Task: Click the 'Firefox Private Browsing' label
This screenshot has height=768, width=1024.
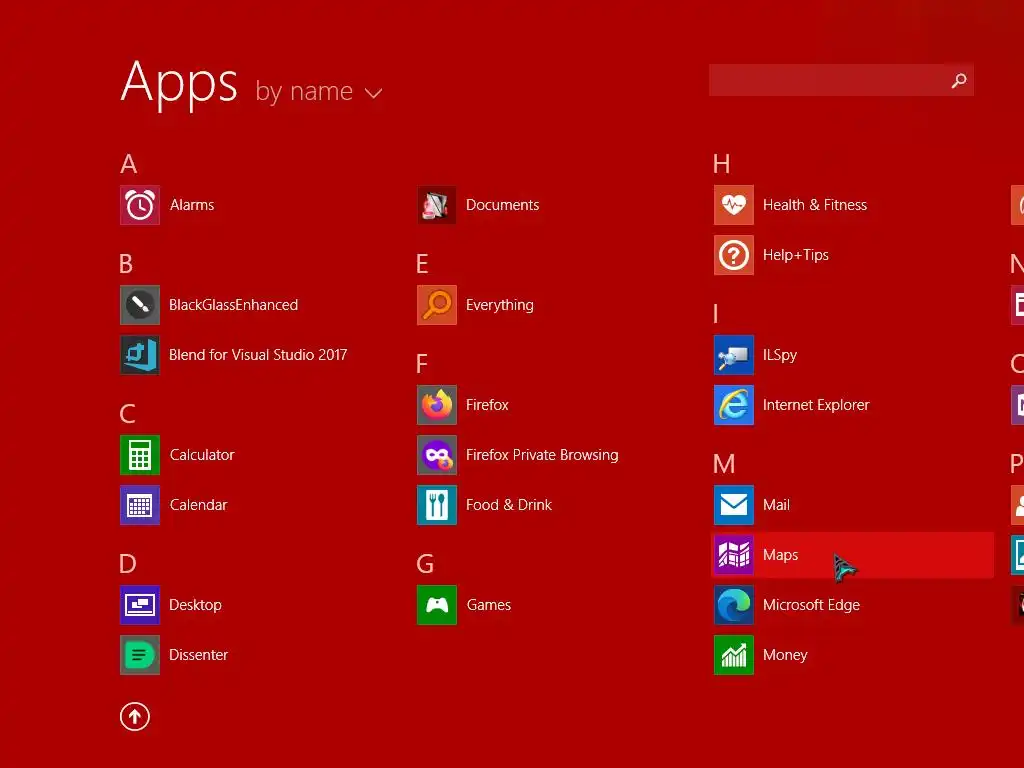Action: point(542,455)
